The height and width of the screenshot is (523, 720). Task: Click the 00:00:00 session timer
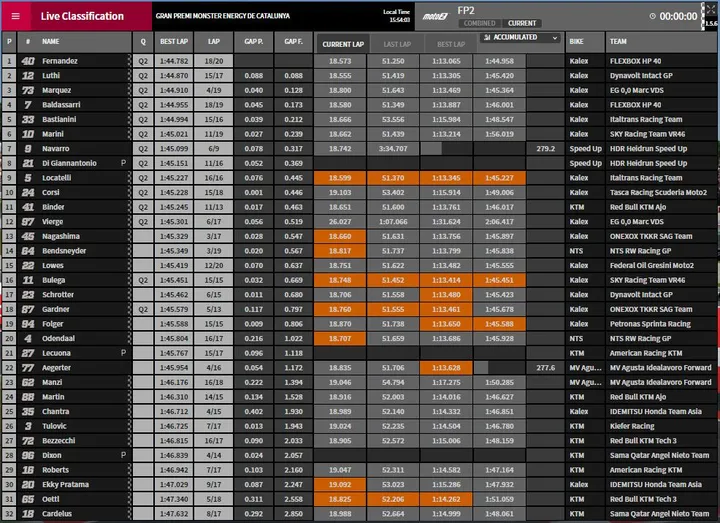click(678, 17)
